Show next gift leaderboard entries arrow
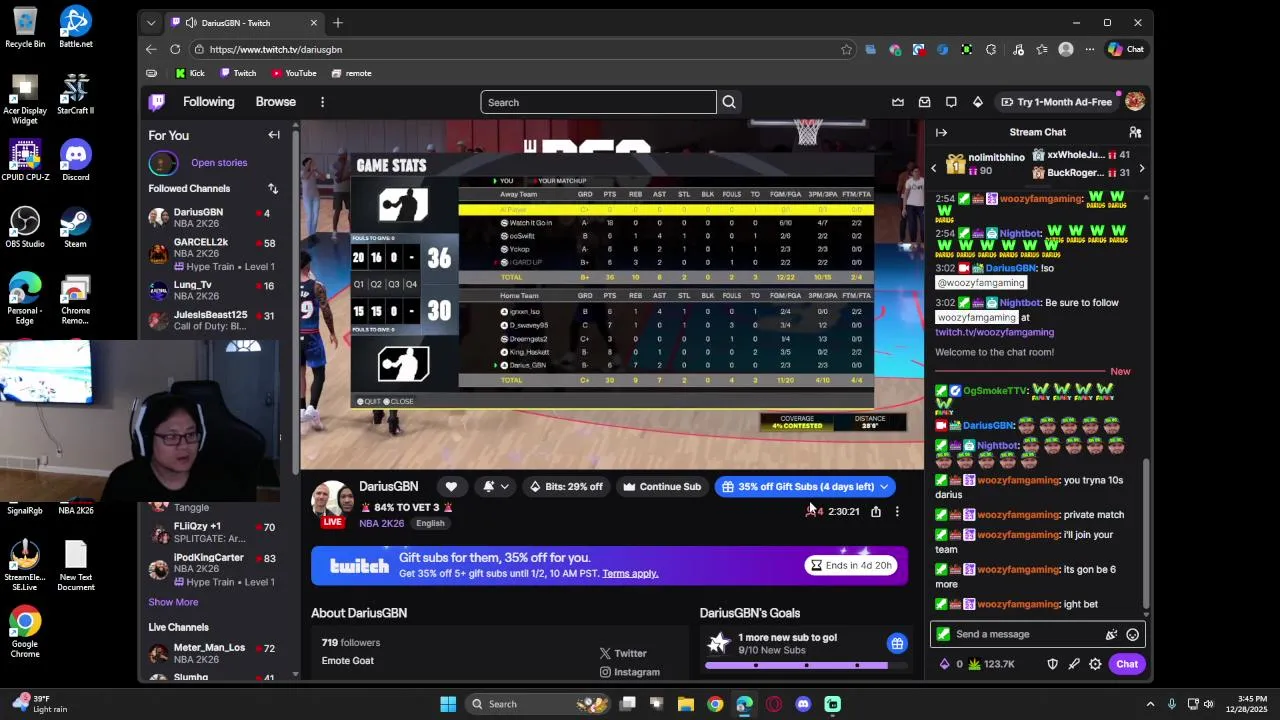 (1141, 168)
